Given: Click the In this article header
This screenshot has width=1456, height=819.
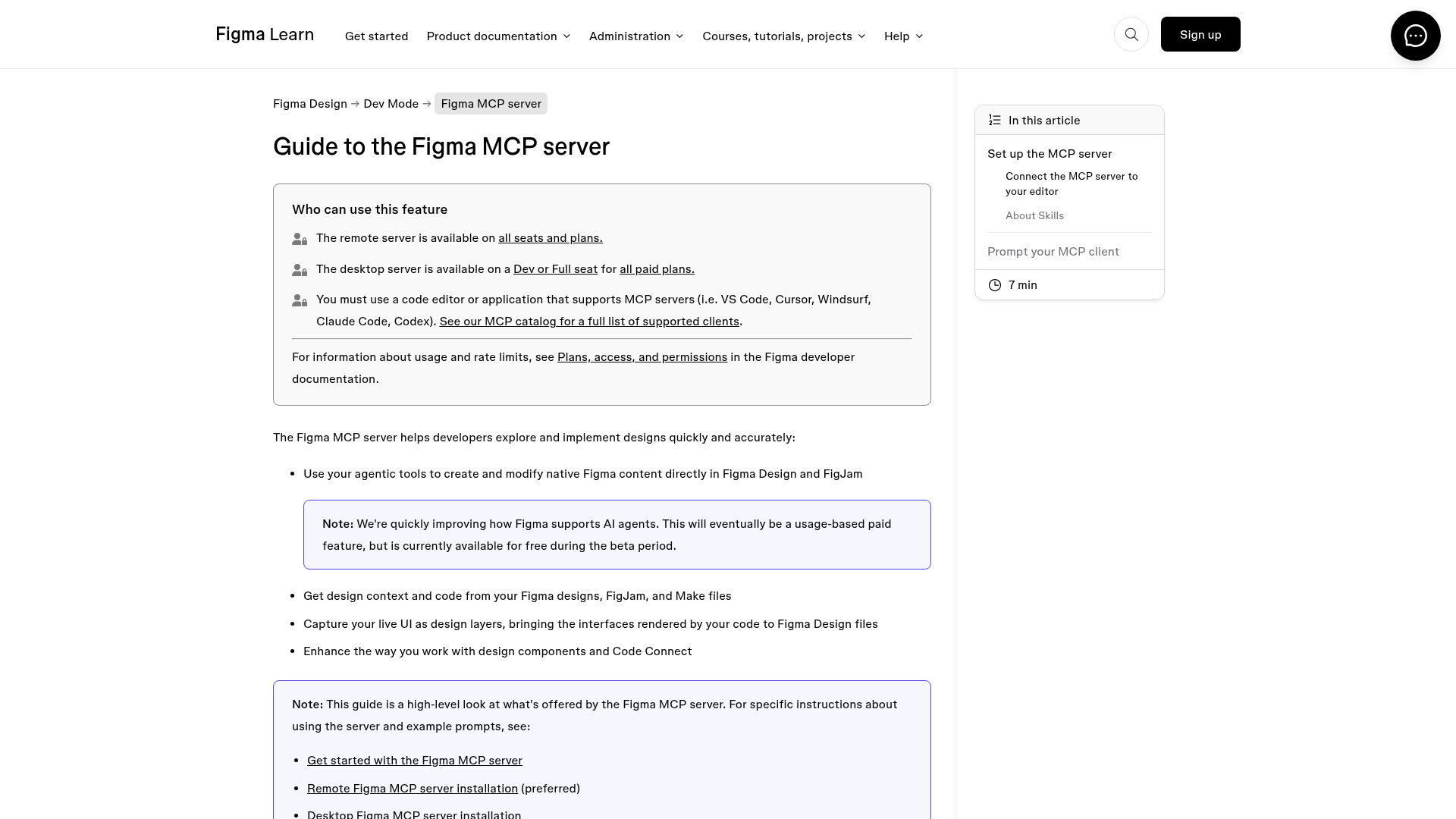Looking at the screenshot, I should point(1069,120).
